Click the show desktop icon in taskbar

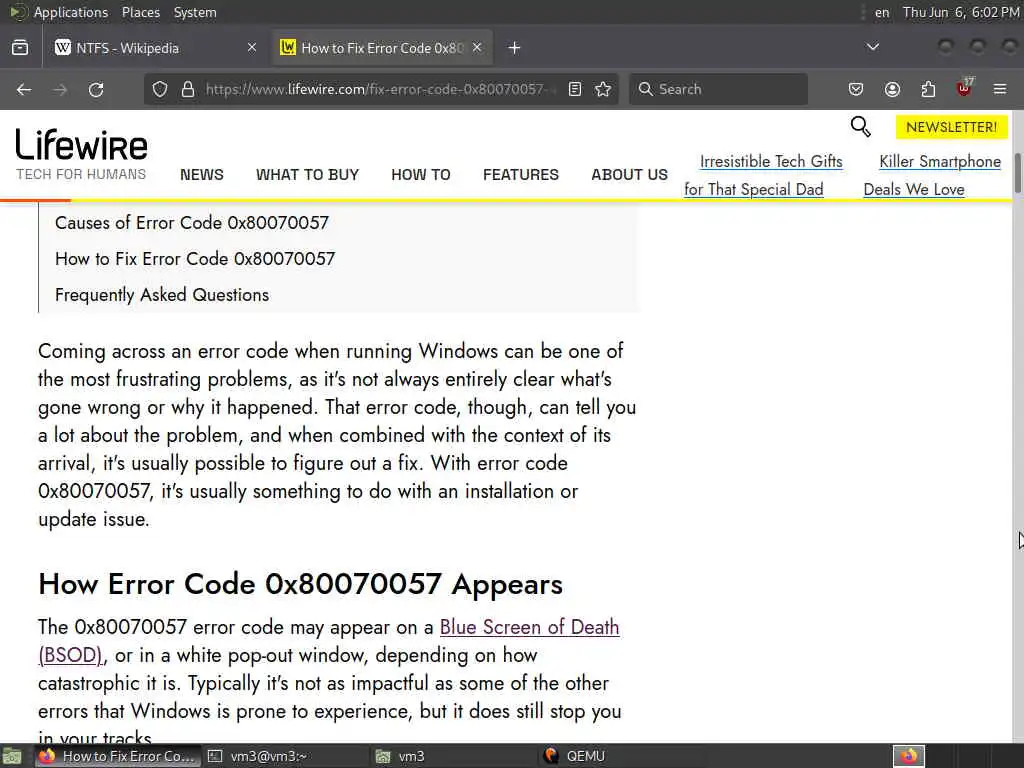(12, 756)
